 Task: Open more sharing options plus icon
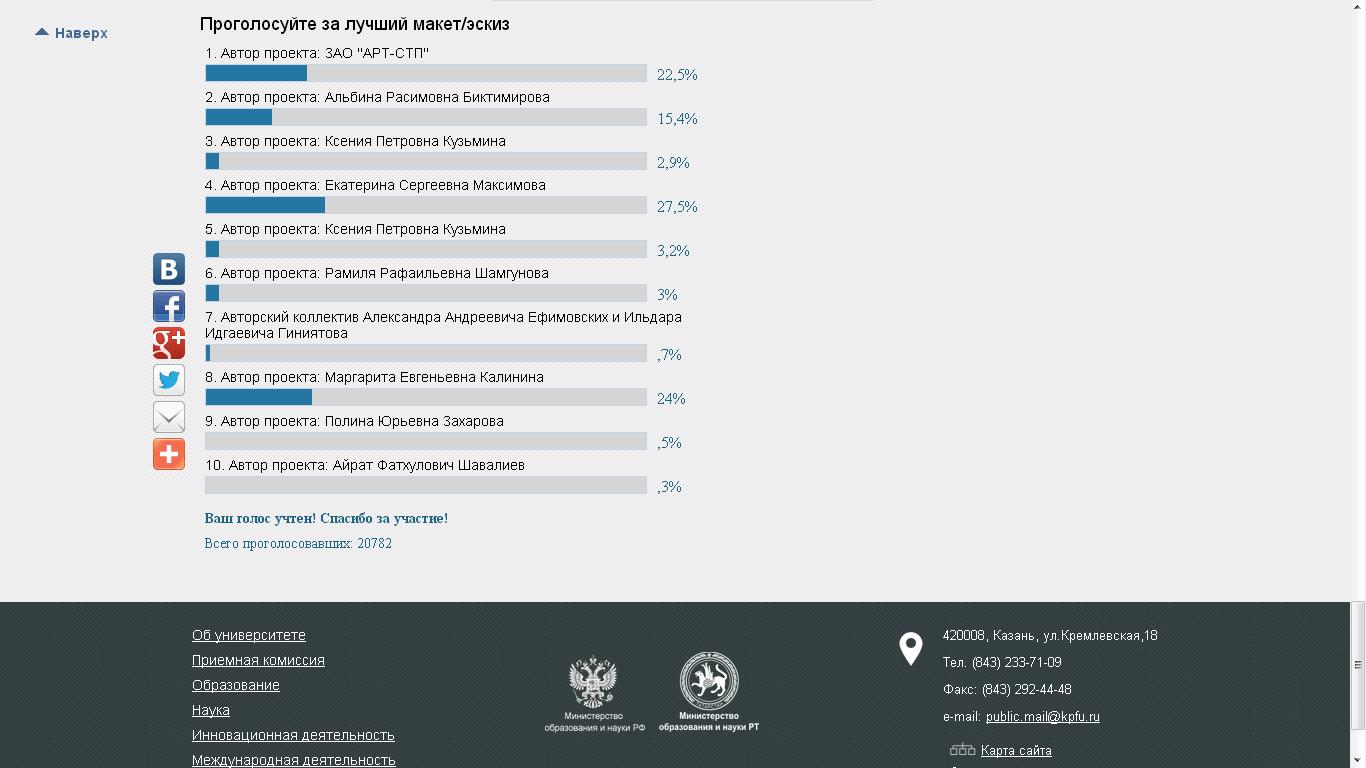pyautogui.click(x=169, y=454)
